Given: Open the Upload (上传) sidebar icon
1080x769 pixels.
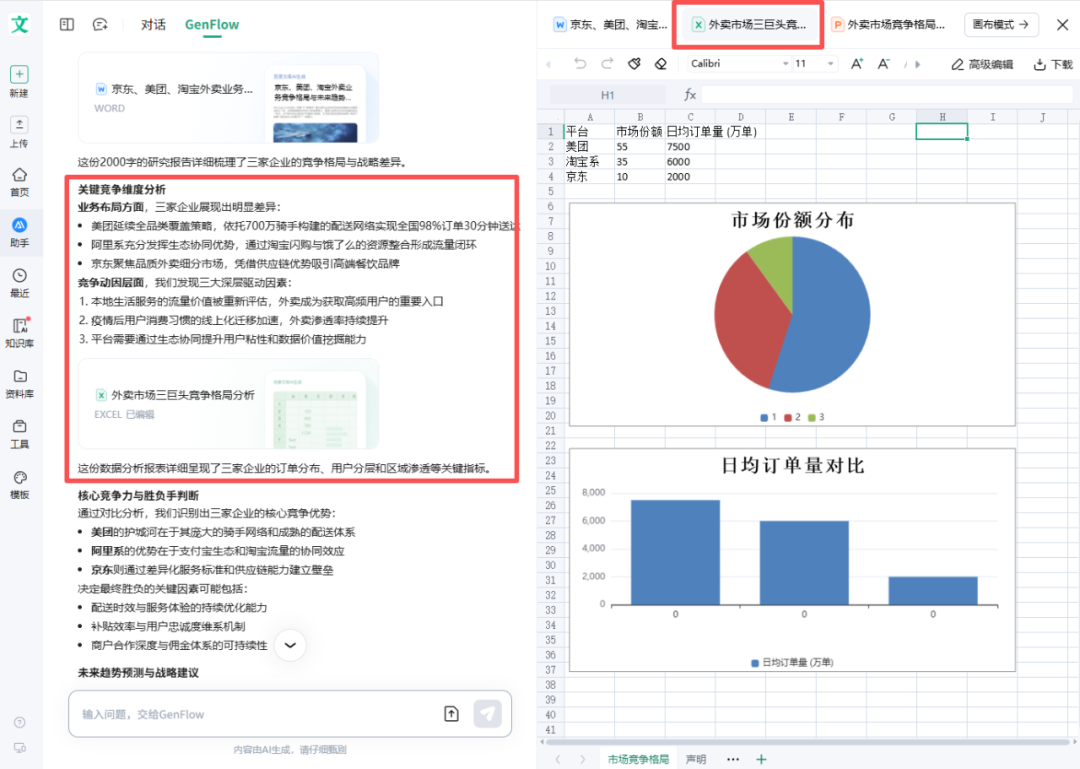Looking at the screenshot, I should (19, 125).
